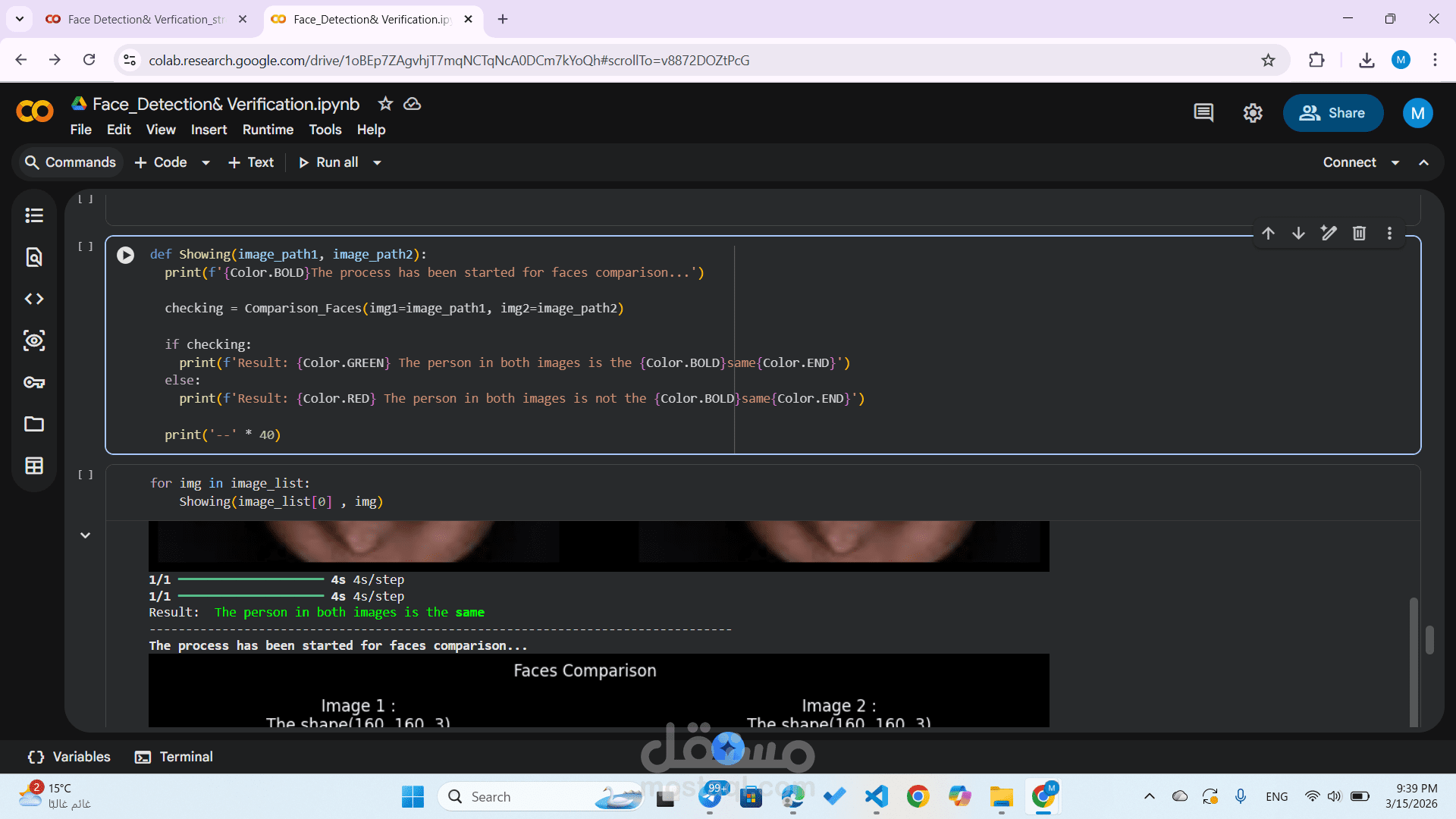Open the tab search dropdown in Chrome
The height and width of the screenshot is (819, 1456).
point(19,19)
